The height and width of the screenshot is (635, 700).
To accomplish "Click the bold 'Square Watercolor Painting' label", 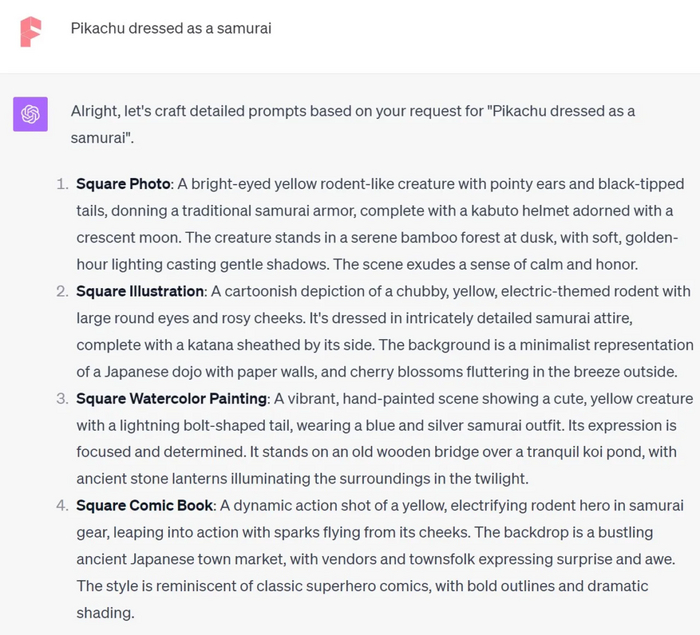I will point(171,398).
